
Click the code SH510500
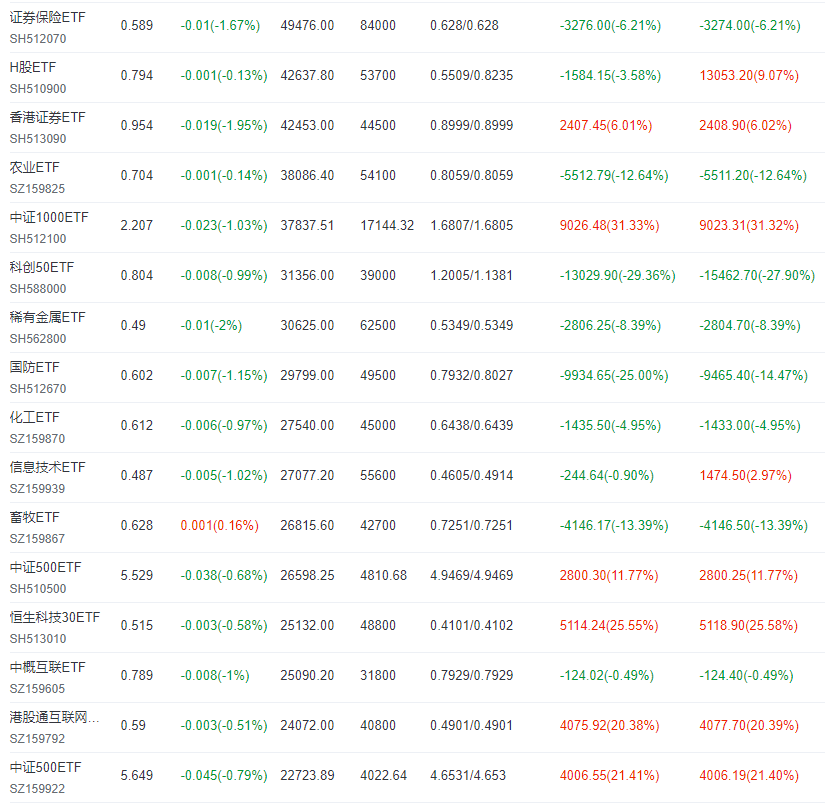pyautogui.click(x=38, y=589)
